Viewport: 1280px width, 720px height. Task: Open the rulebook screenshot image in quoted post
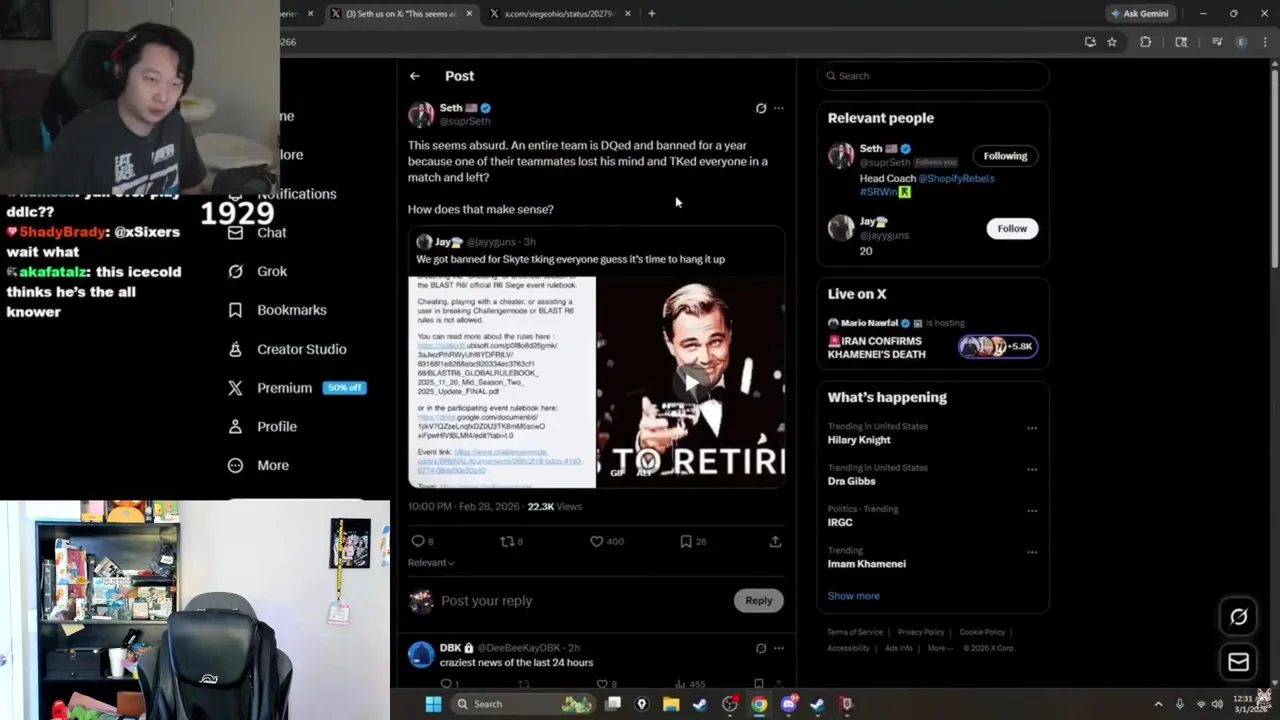(x=502, y=382)
